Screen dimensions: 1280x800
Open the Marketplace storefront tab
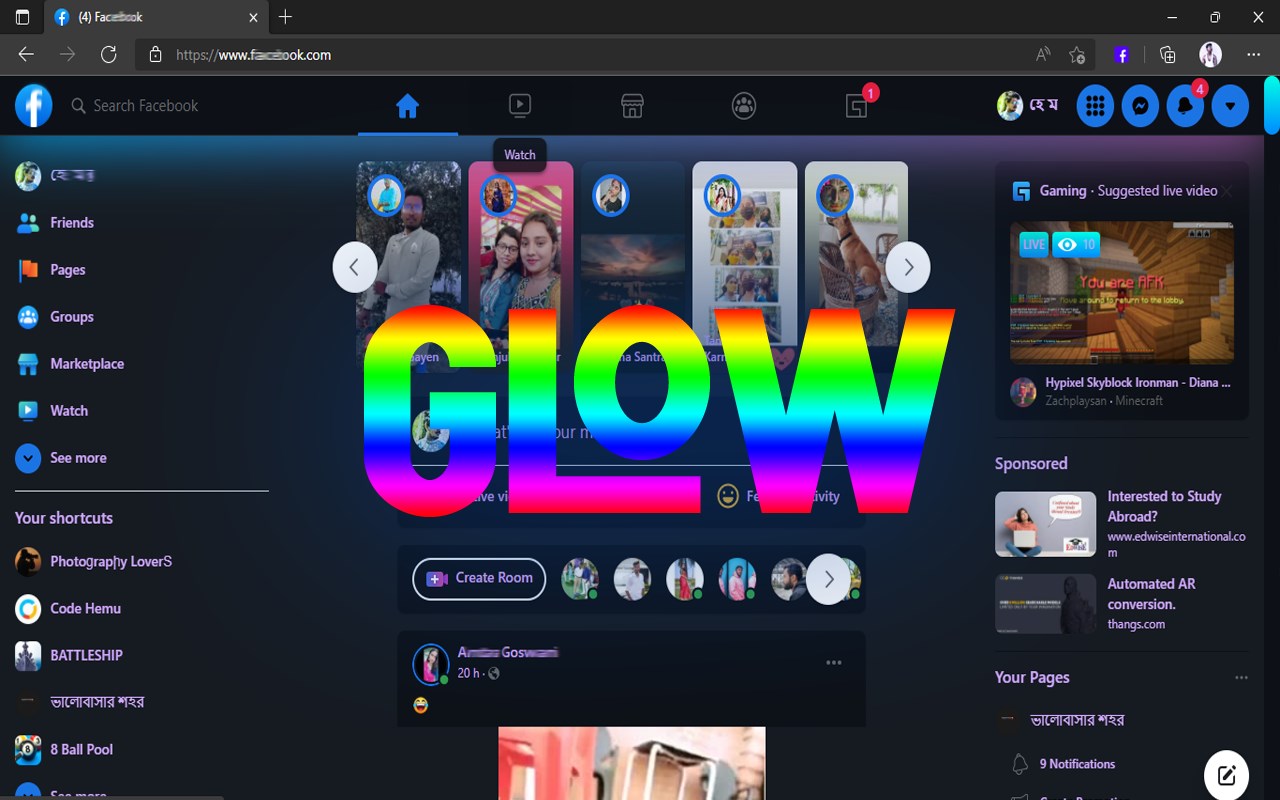632,106
